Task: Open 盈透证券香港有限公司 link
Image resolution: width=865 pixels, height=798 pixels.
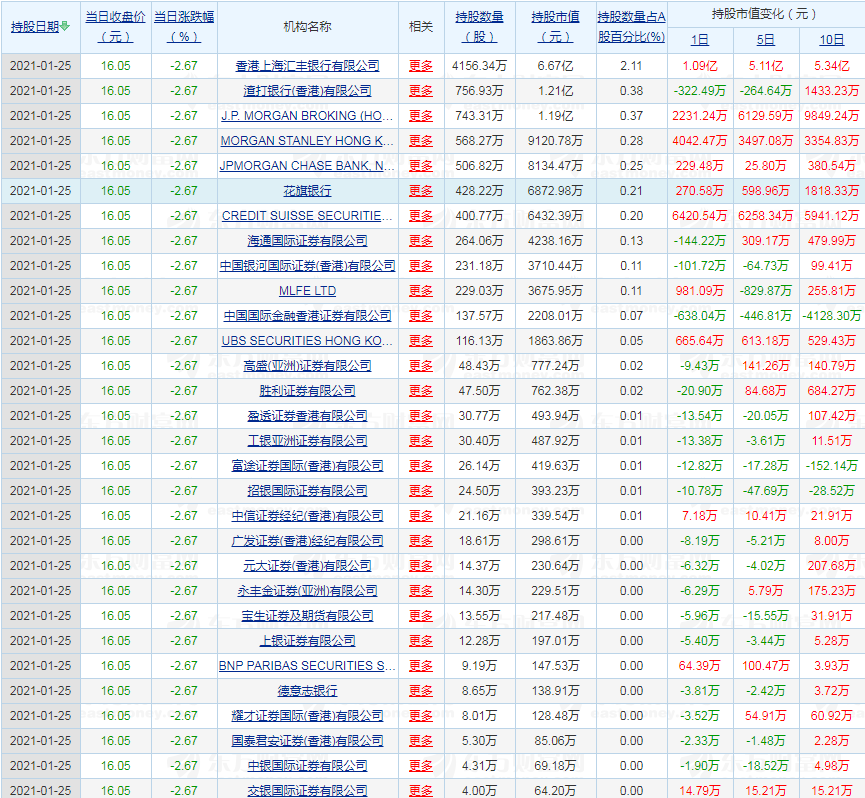Action: tap(307, 416)
